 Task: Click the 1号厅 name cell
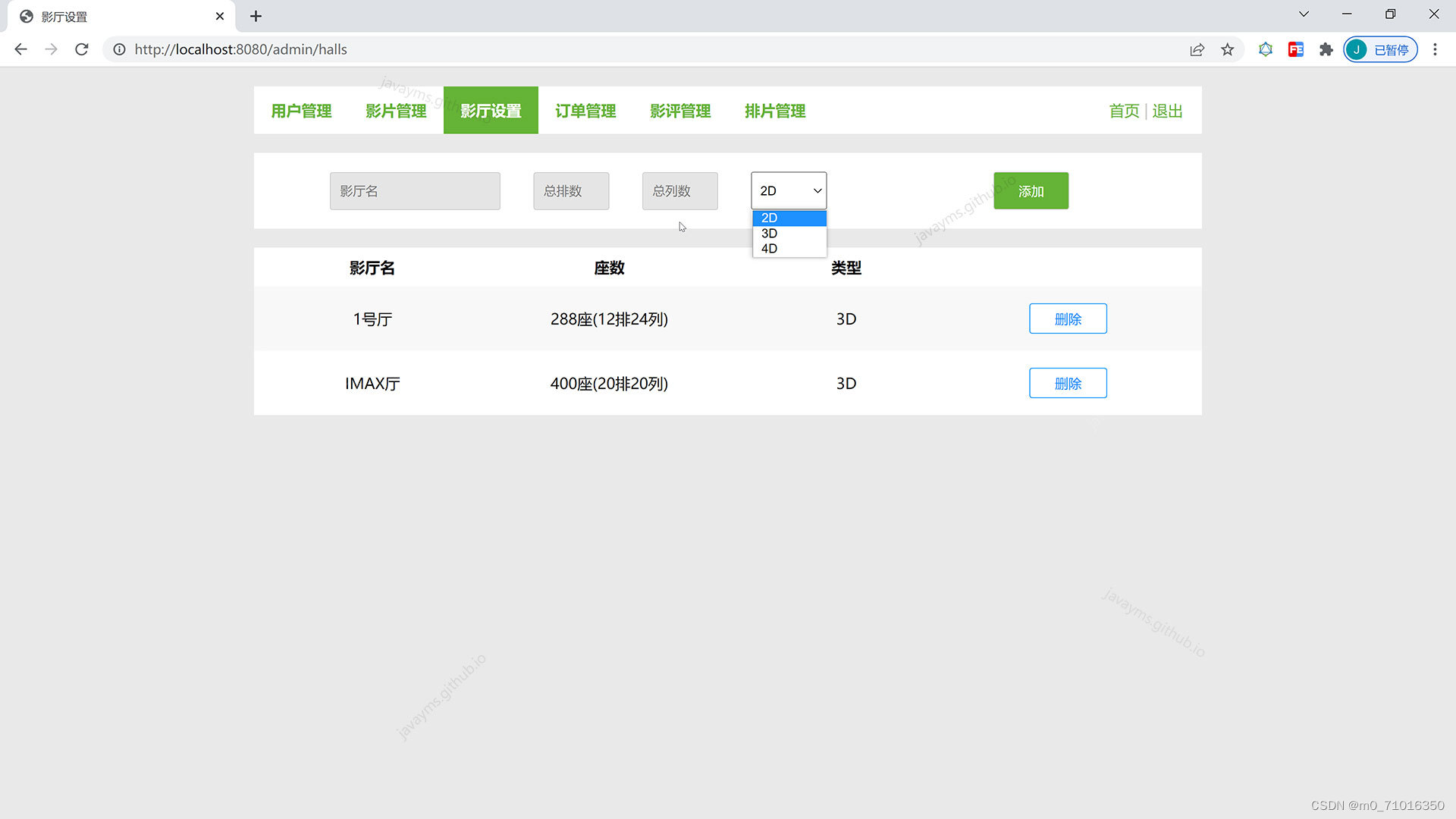[372, 319]
